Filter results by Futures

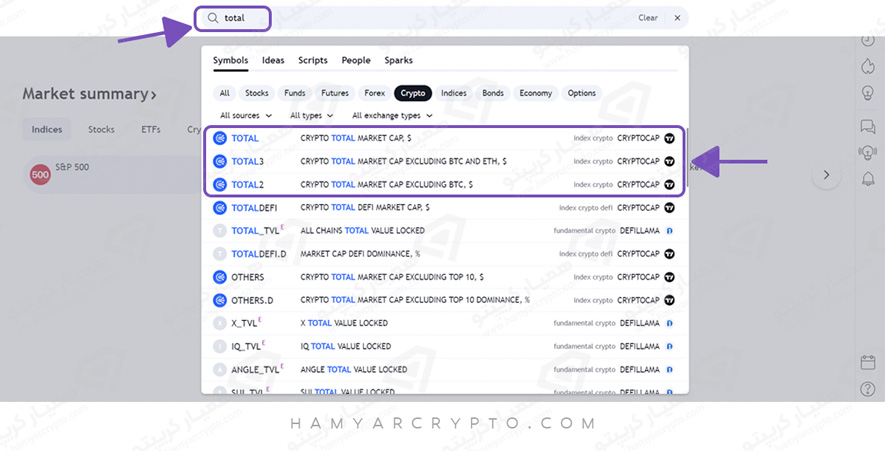(x=335, y=93)
